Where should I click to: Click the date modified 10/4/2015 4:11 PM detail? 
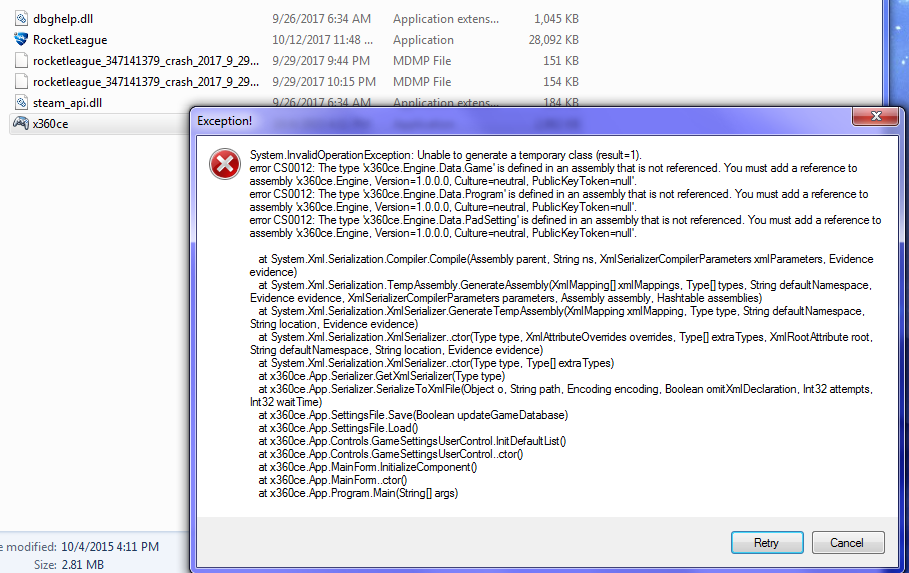(110, 547)
